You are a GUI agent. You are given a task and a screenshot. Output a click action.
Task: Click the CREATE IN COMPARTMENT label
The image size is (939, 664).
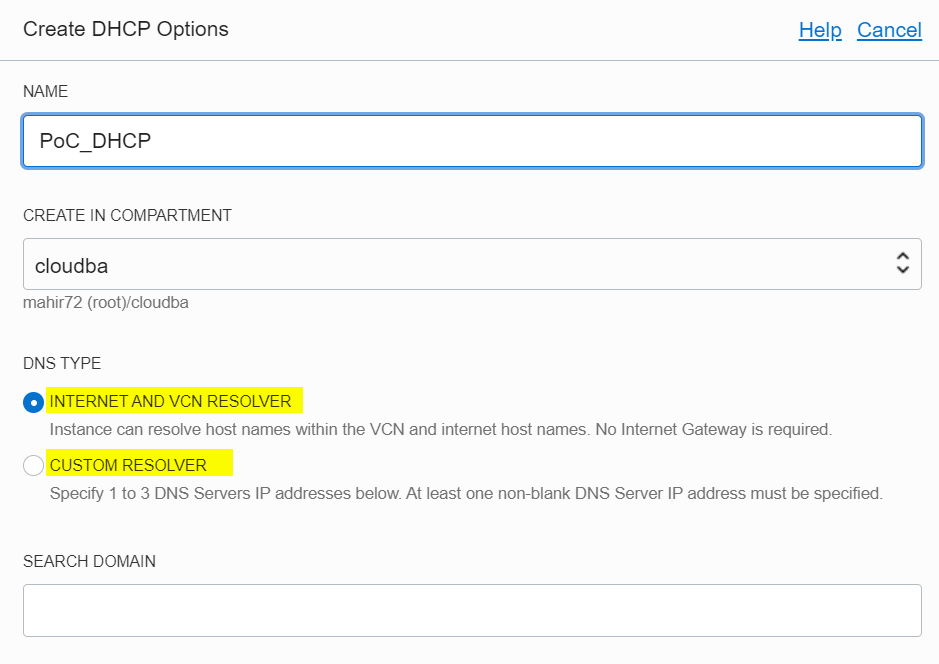(x=127, y=215)
